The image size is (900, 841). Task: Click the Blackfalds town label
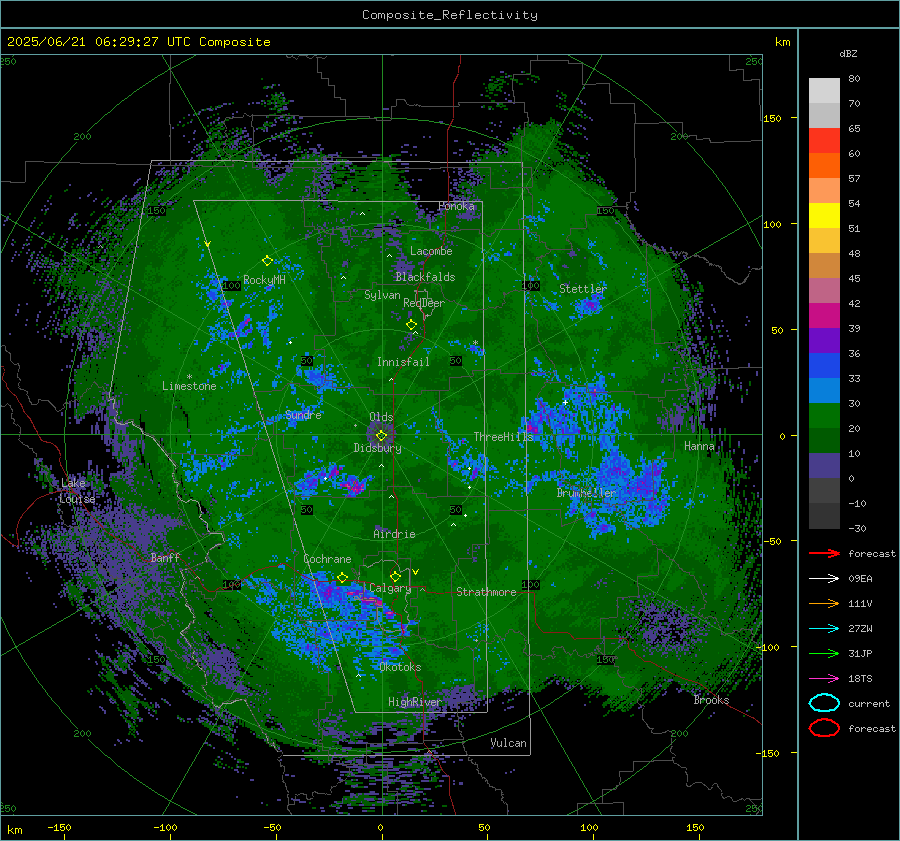click(425, 277)
